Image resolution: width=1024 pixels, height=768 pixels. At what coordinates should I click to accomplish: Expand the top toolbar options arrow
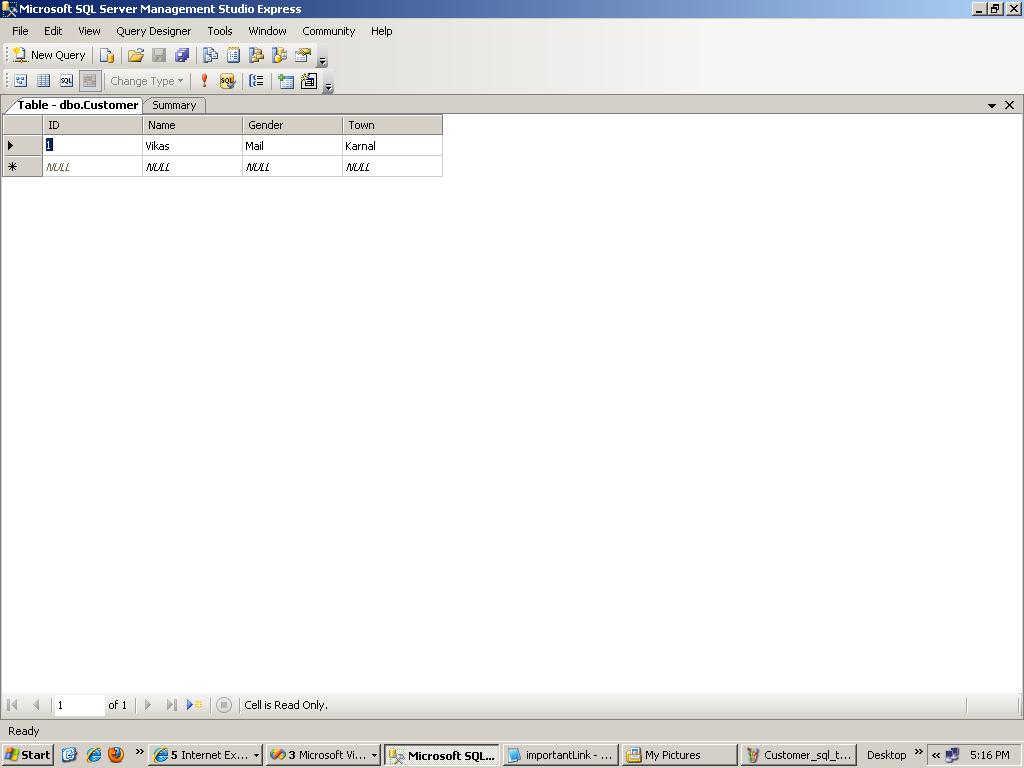pyautogui.click(x=322, y=61)
